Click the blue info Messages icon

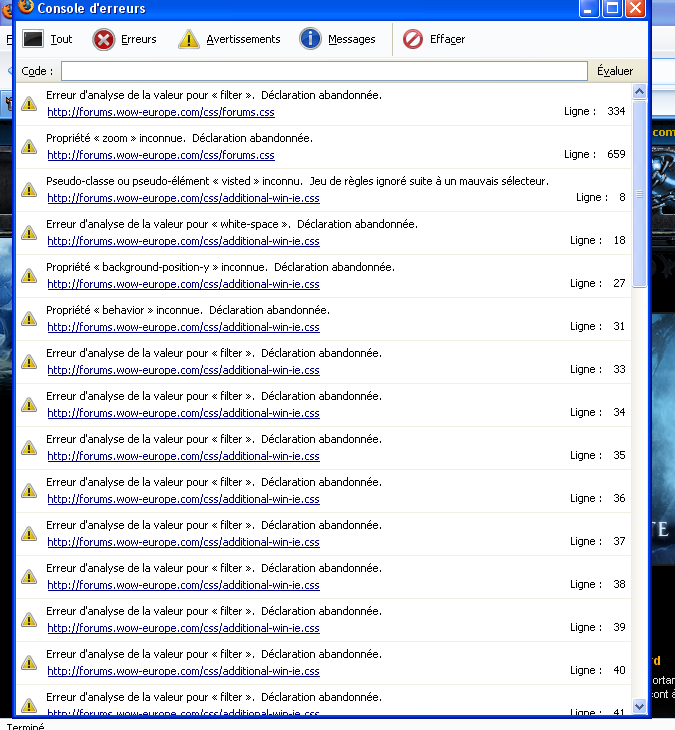pos(310,39)
